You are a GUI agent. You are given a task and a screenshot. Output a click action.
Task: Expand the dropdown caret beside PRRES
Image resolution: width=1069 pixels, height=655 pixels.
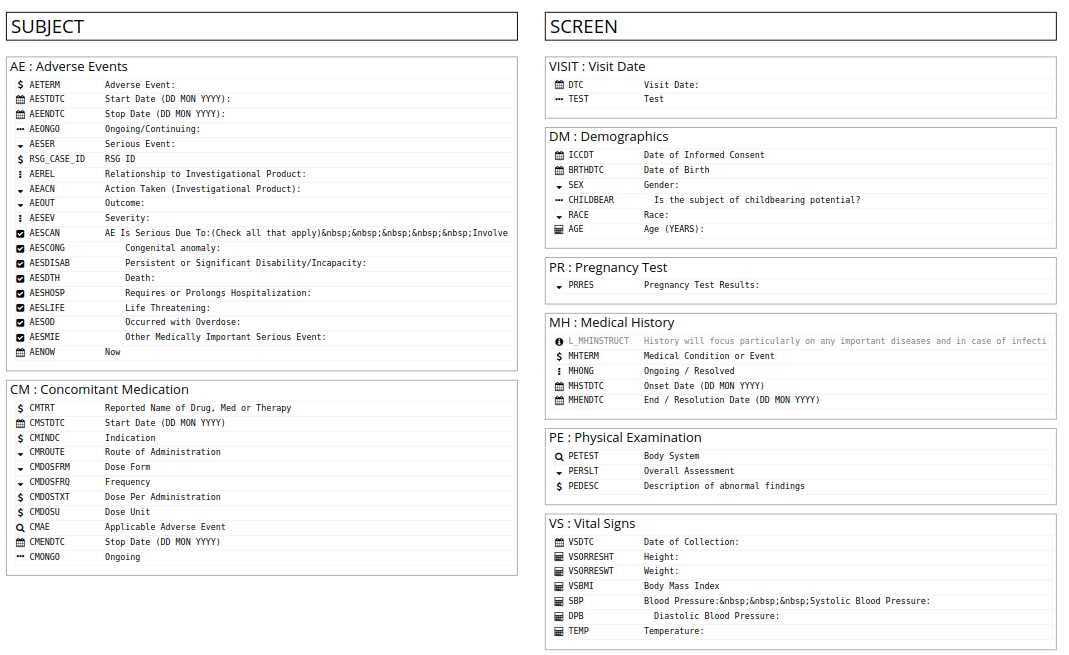tap(559, 287)
